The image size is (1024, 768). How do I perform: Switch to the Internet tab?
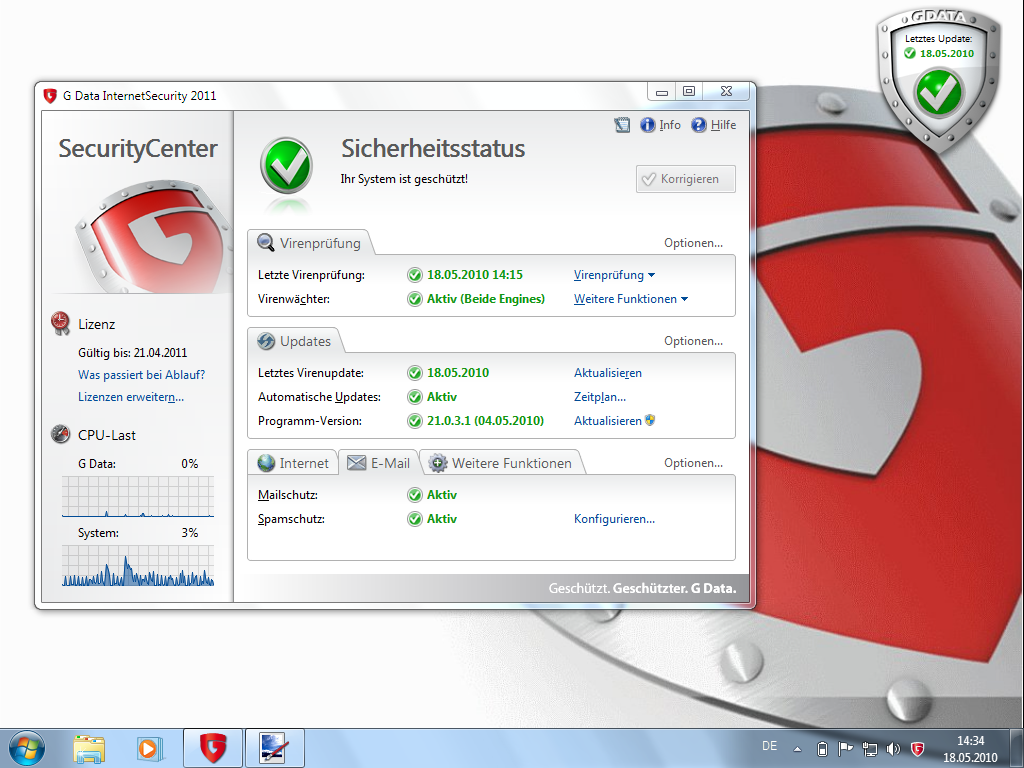point(293,463)
